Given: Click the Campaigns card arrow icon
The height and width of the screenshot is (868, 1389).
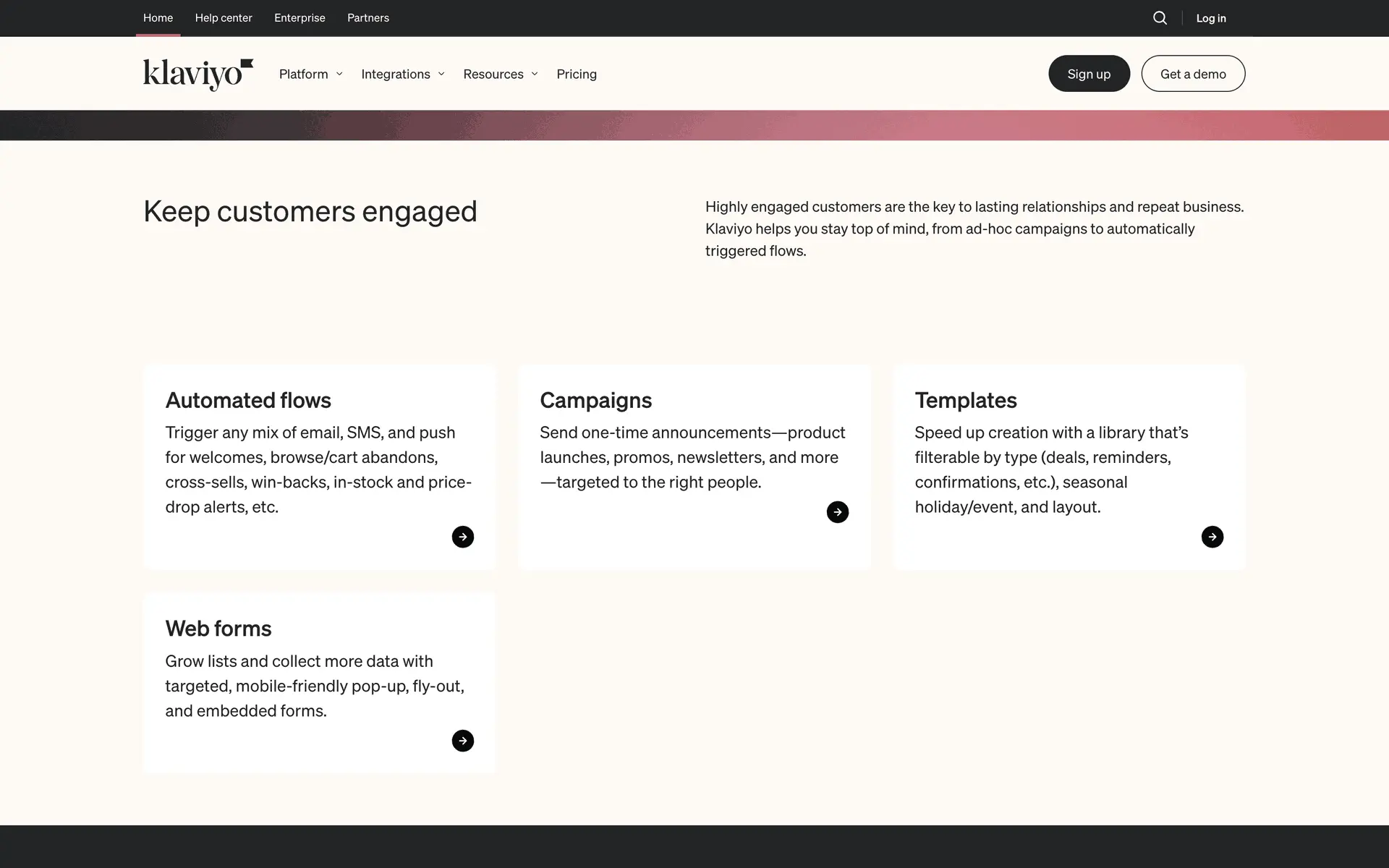Looking at the screenshot, I should pos(838,512).
